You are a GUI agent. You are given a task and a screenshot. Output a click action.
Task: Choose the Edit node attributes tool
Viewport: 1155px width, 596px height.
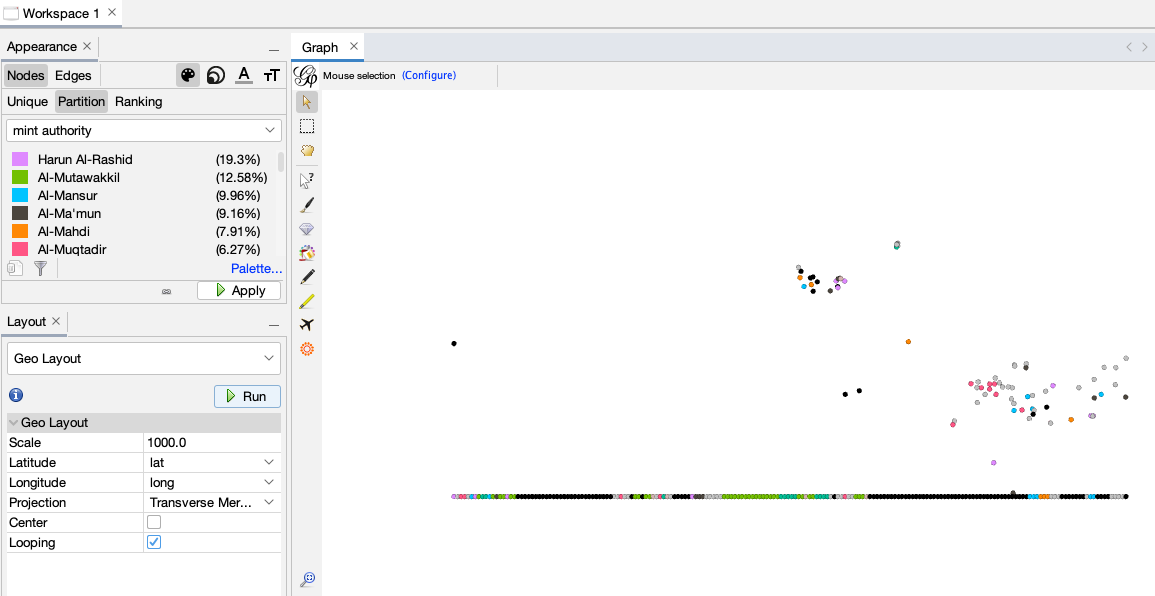coord(307,180)
